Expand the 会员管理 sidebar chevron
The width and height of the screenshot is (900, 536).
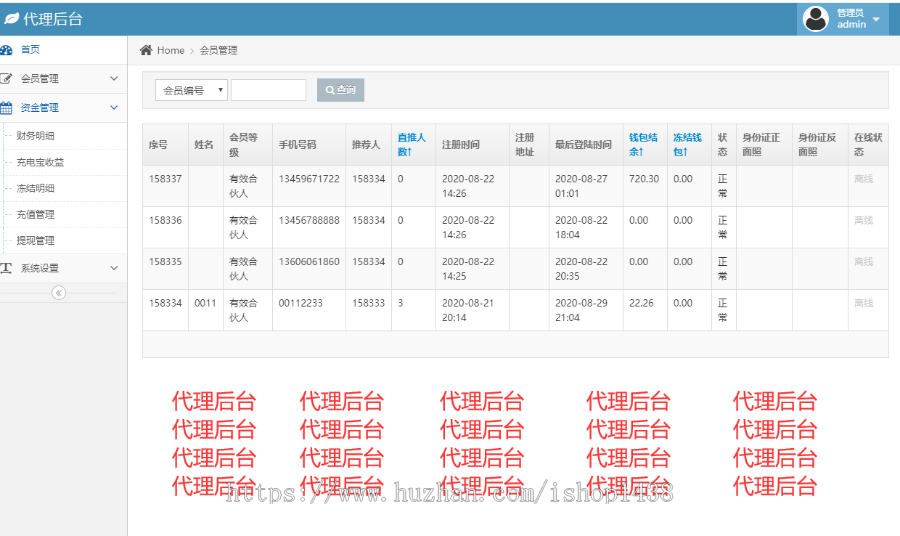click(x=114, y=79)
